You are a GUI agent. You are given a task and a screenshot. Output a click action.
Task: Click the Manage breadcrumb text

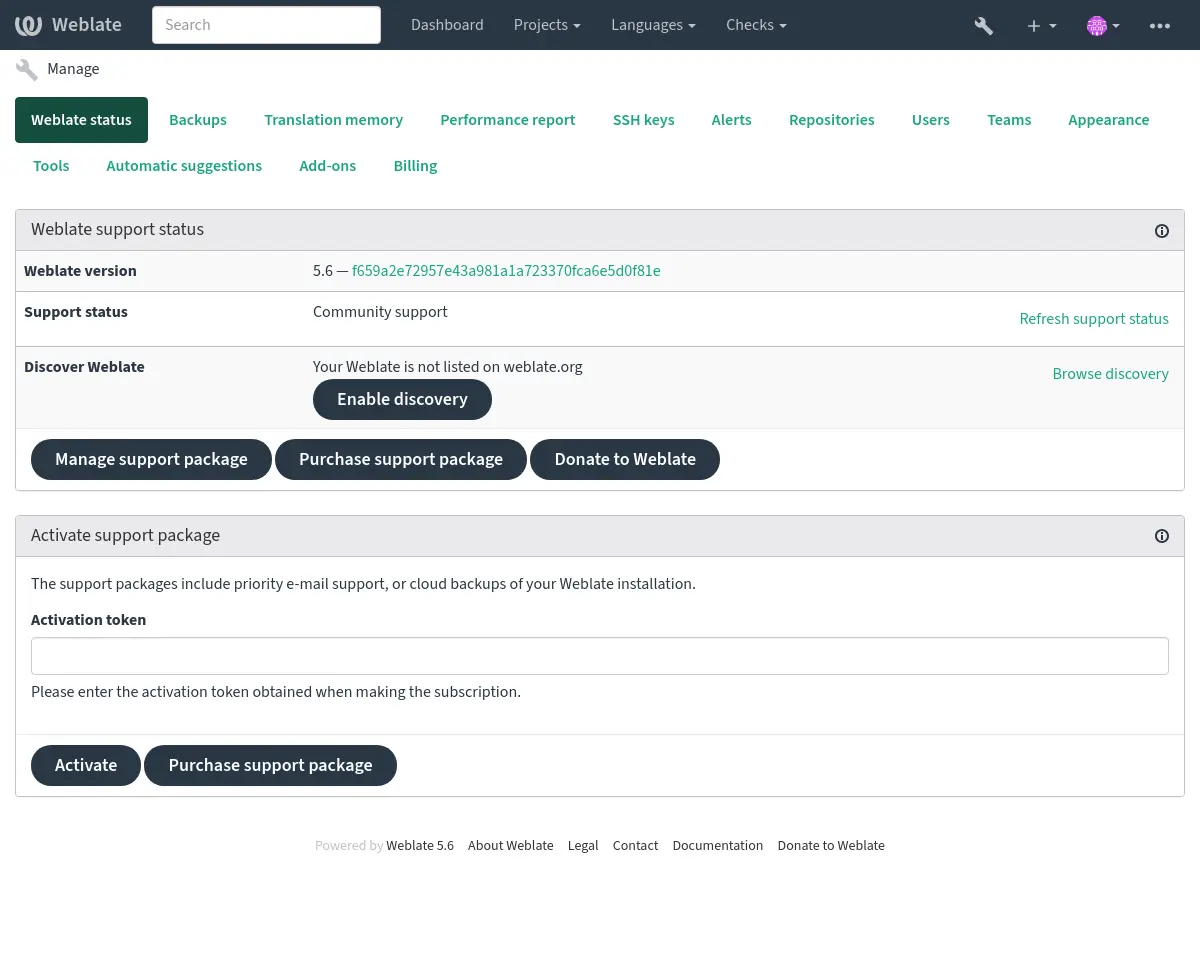[x=73, y=69]
